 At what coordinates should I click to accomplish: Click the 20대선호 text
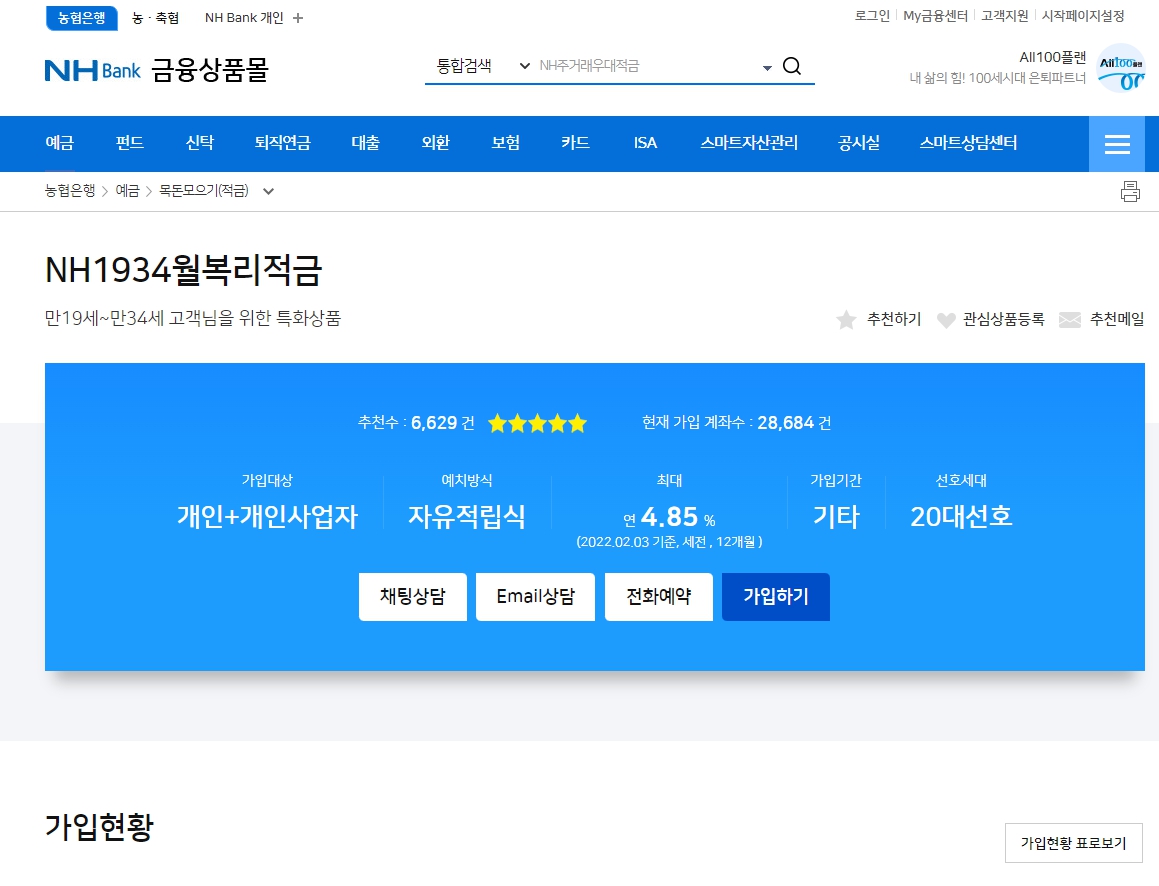click(961, 517)
